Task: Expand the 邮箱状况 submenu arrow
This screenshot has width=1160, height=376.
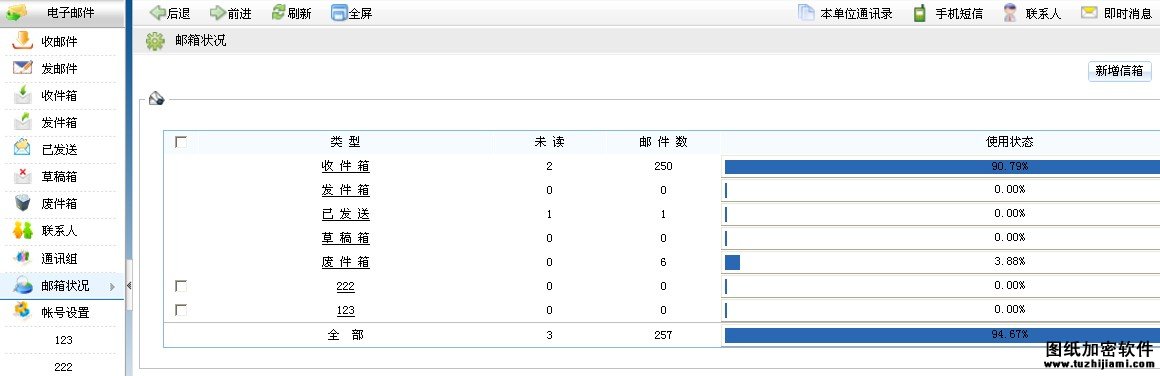Action: tap(112, 286)
